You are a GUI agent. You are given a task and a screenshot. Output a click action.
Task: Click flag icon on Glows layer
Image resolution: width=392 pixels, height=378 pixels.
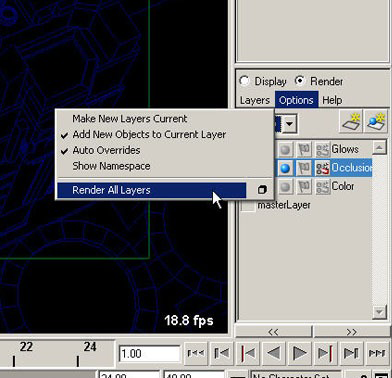[x=304, y=150]
